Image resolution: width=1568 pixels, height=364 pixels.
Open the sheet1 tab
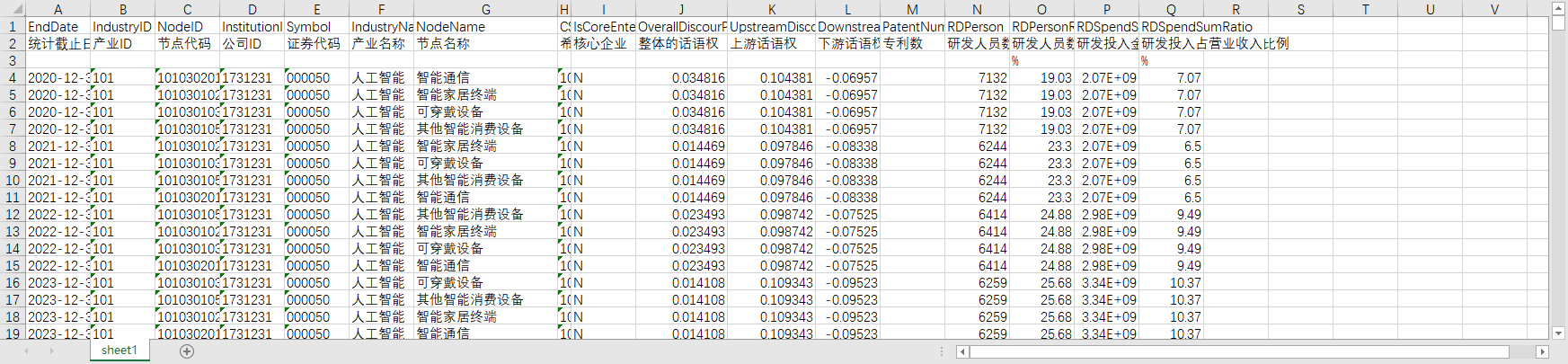[120, 351]
